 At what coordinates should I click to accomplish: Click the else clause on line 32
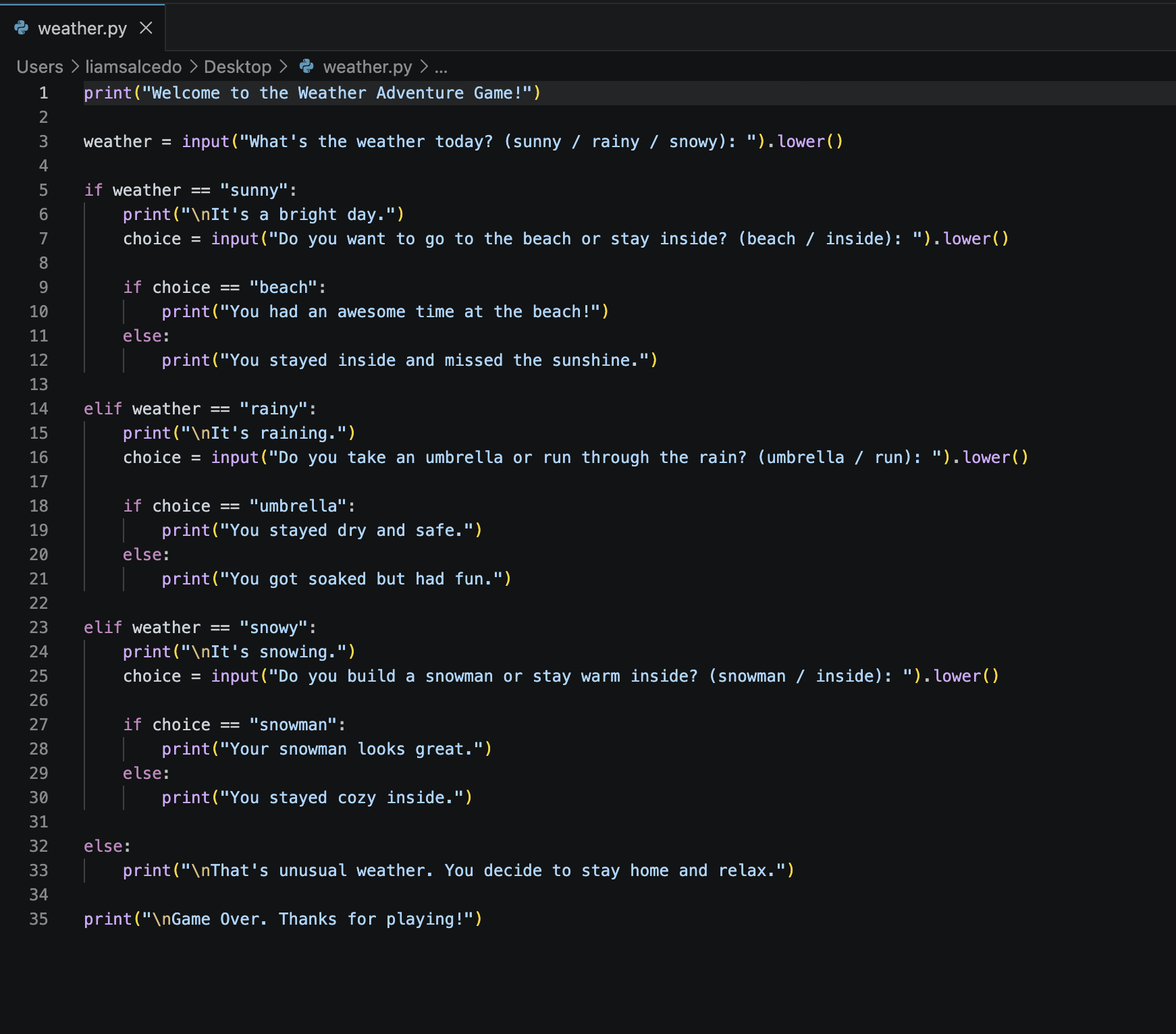(x=107, y=846)
